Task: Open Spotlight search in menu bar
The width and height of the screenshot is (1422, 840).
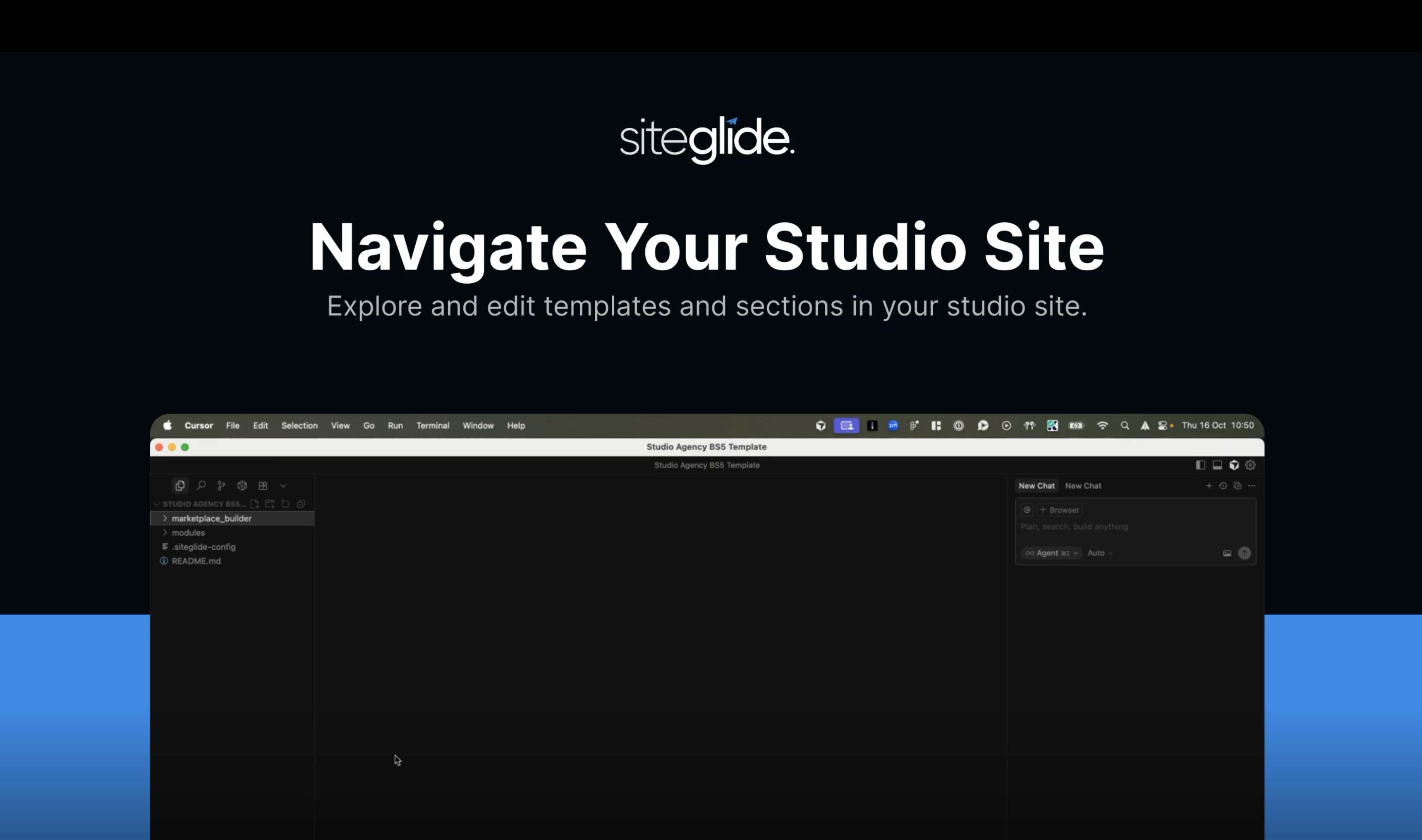Action: (x=1125, y=426)
